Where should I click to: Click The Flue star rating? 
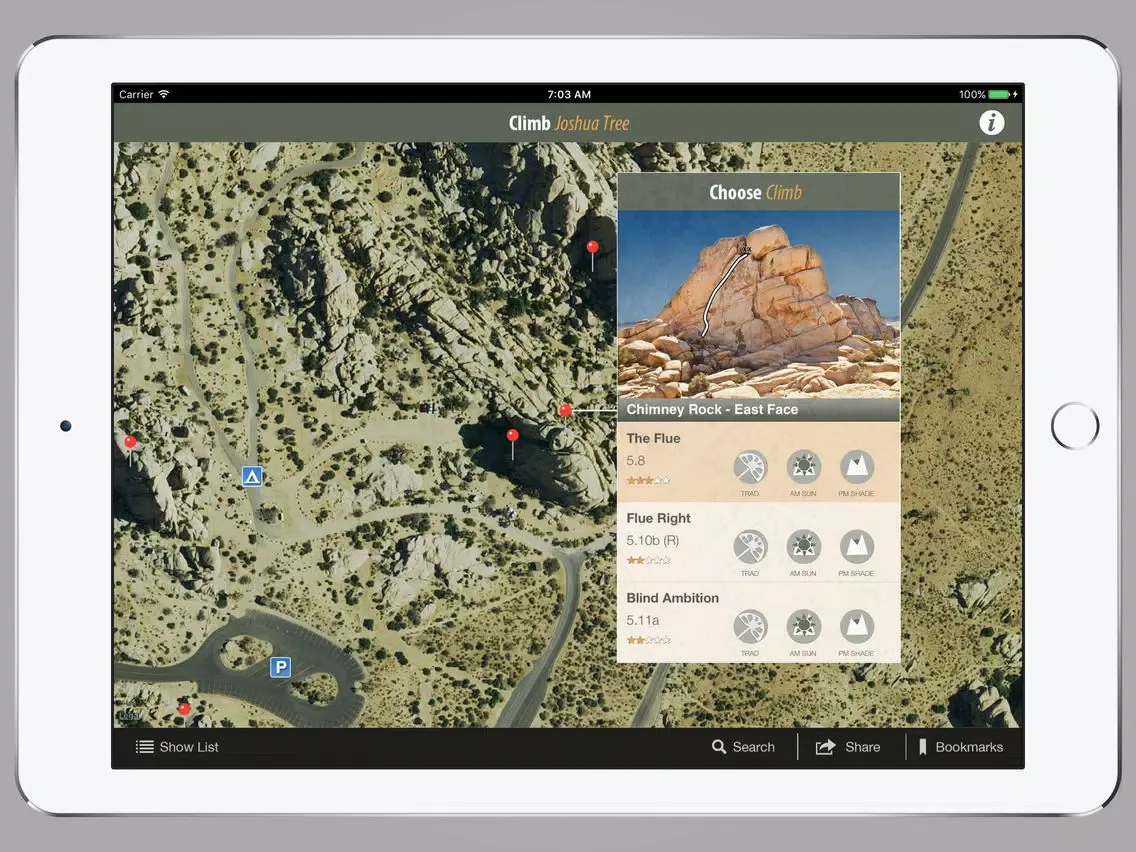[x=648, y=480]
